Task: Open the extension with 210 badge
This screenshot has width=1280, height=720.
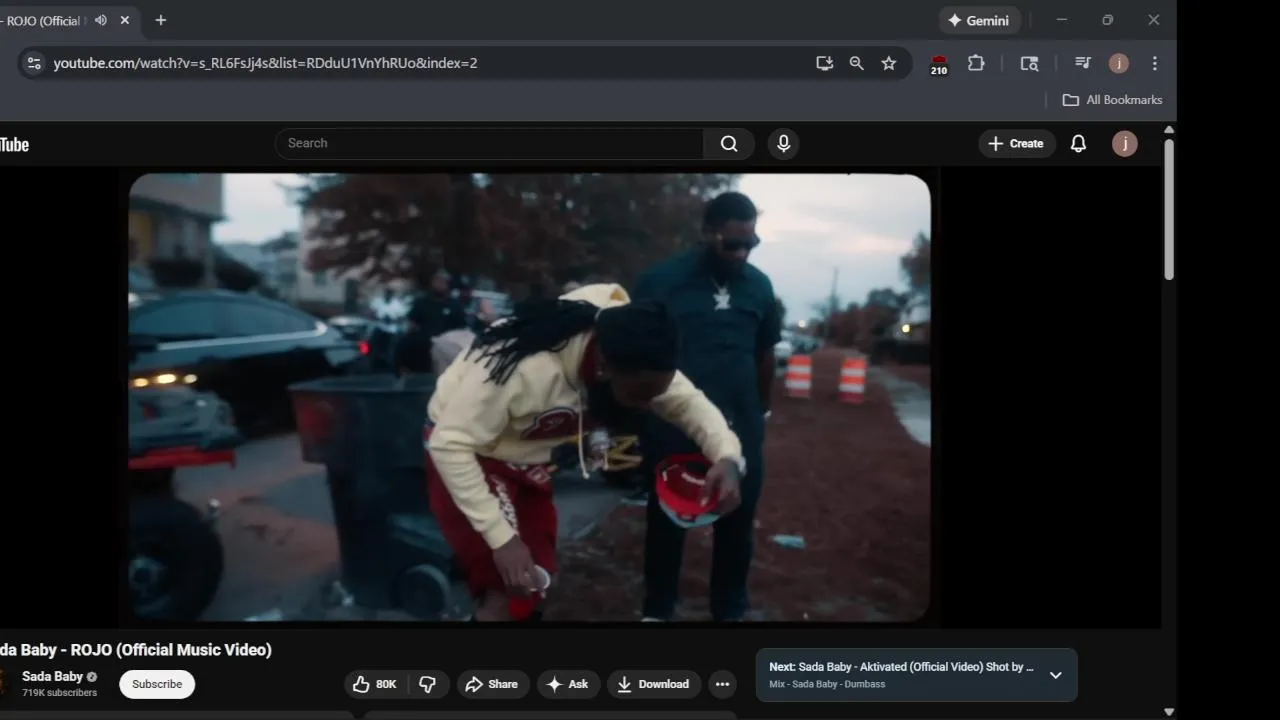Action: tap(939, 65)
